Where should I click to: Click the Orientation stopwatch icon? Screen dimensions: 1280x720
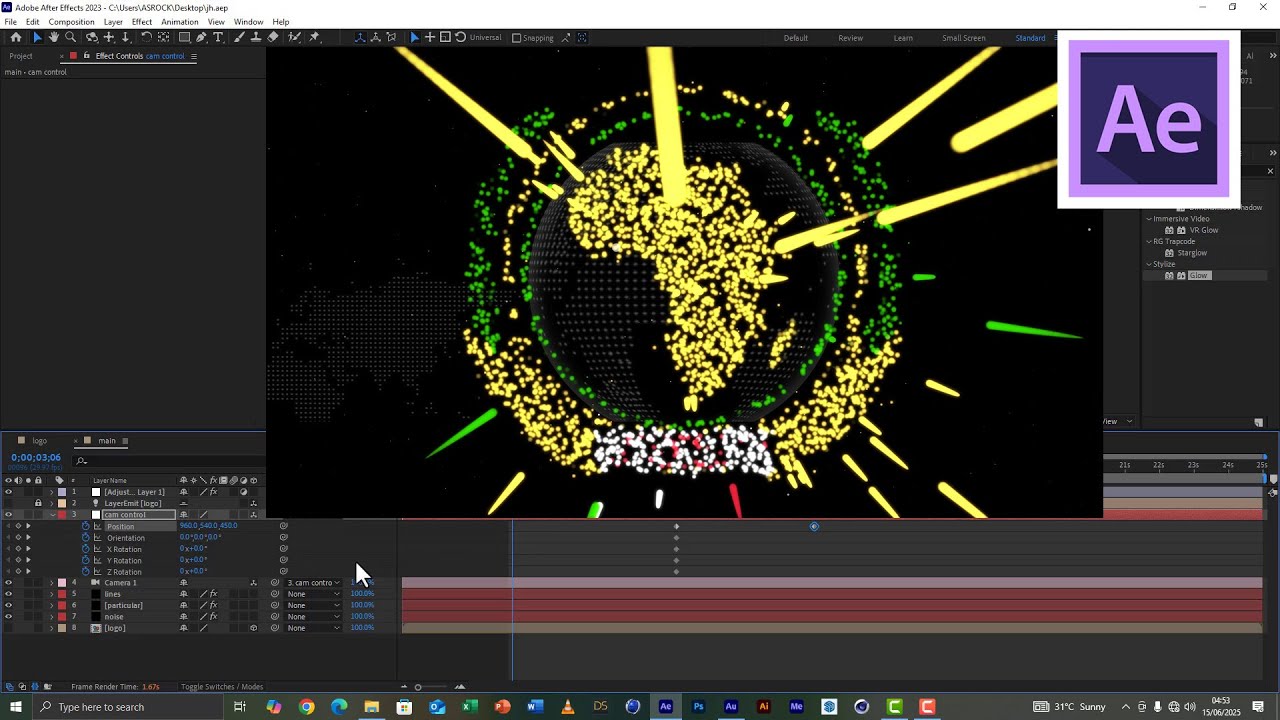(85, 537)
